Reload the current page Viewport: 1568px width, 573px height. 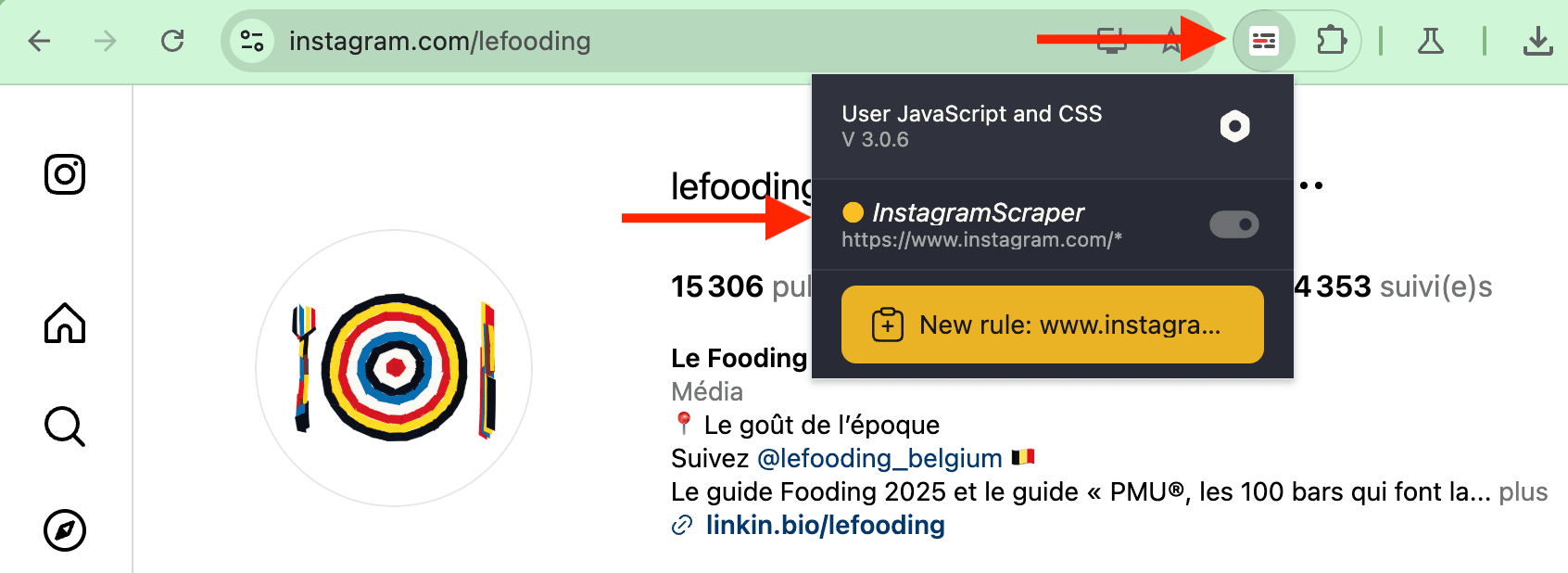(x=172, y=41)
